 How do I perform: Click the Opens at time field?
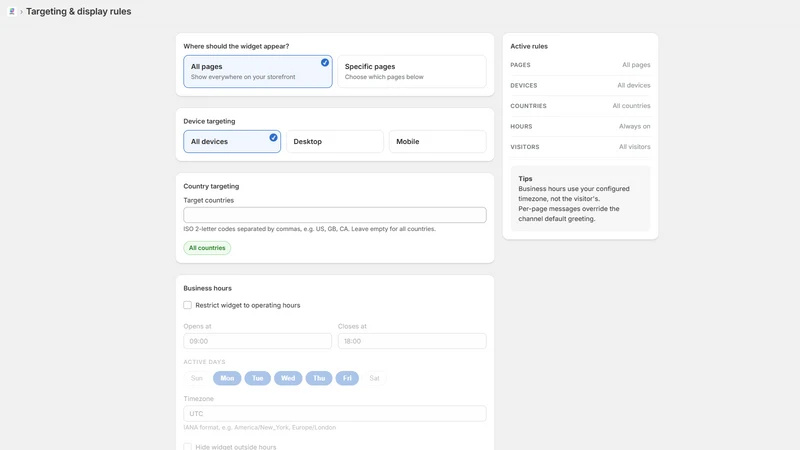click(258, 341)
